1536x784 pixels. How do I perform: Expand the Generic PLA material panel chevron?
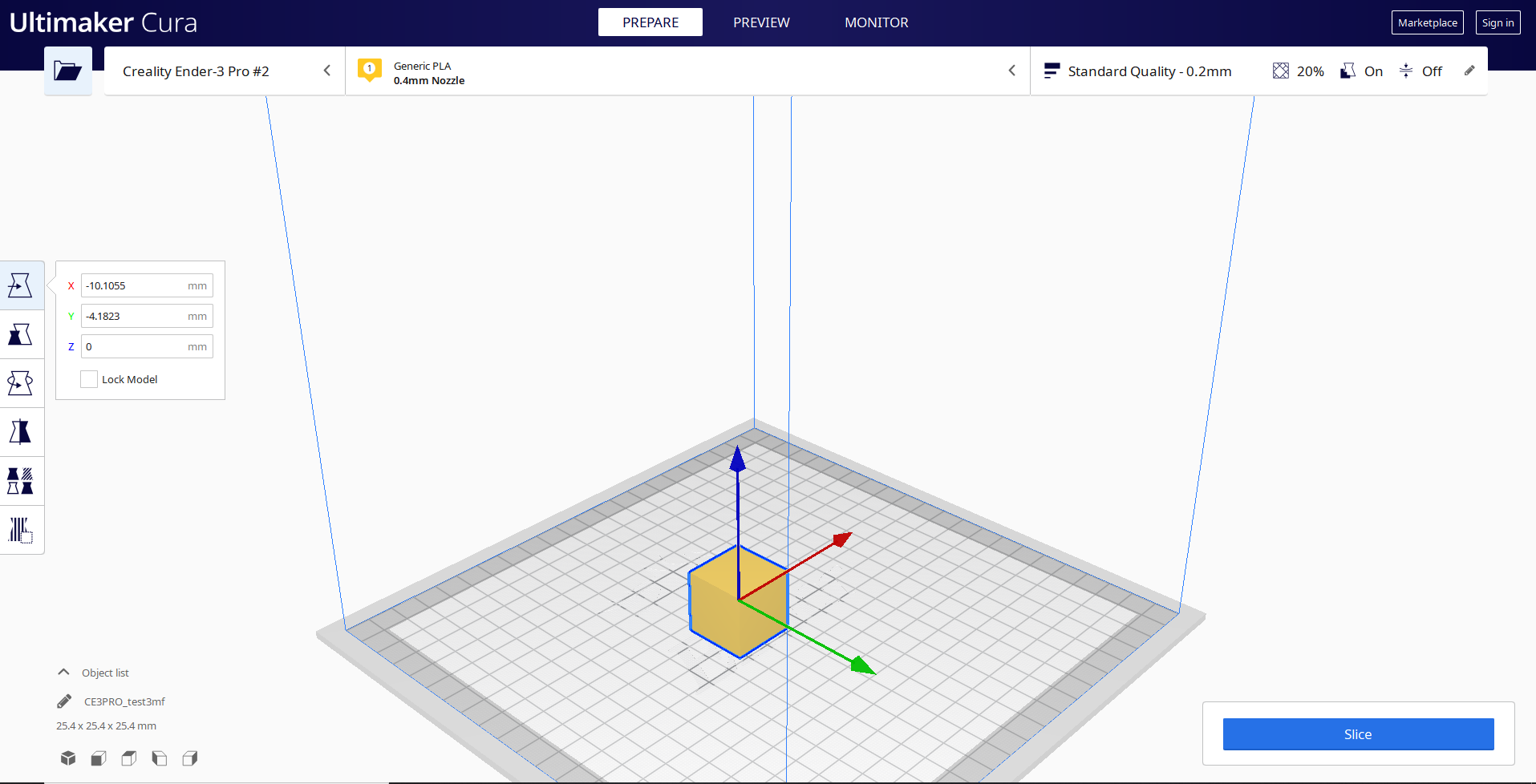[1012, 71]
